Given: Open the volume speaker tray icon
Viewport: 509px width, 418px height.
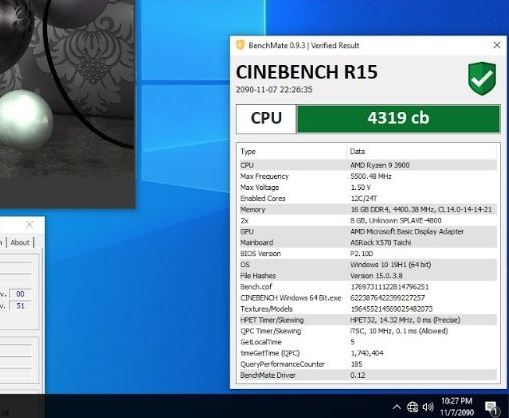Looking at the screenshot, I should point(428,407).
